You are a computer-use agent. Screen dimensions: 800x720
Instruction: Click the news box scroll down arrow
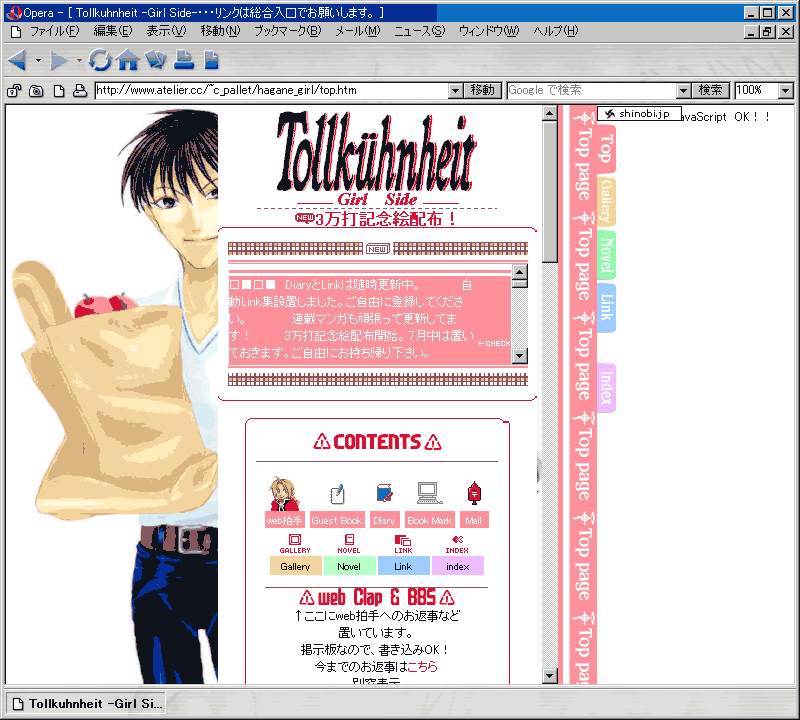[x=519, y=356]
